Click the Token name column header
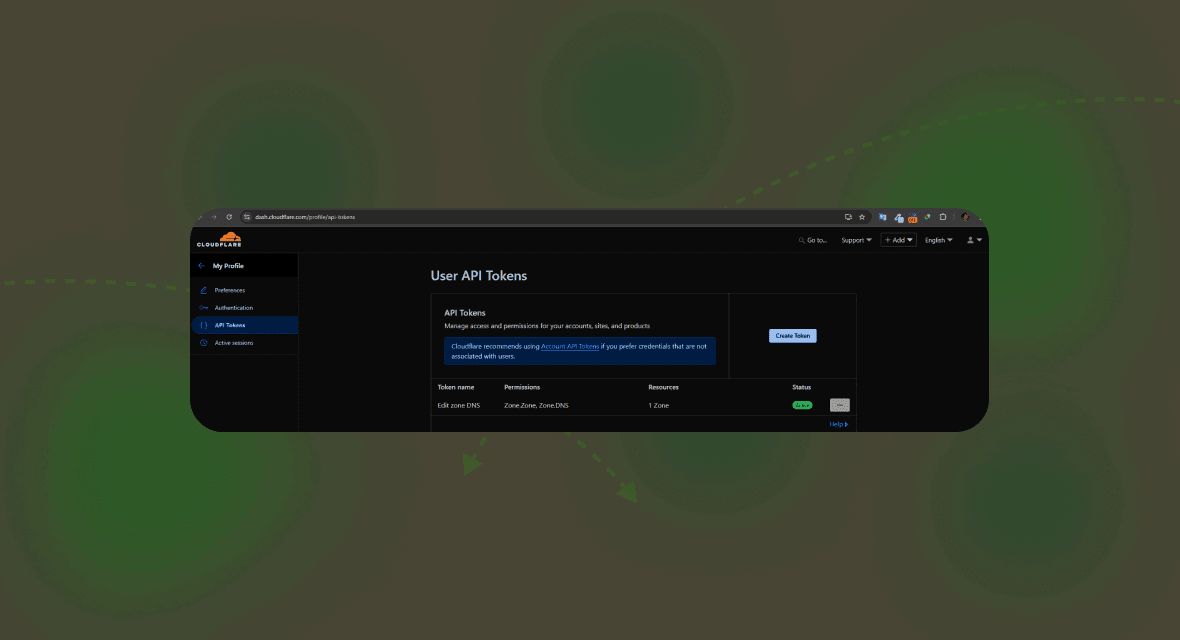1180x640 pixels. tap(456, 387)
